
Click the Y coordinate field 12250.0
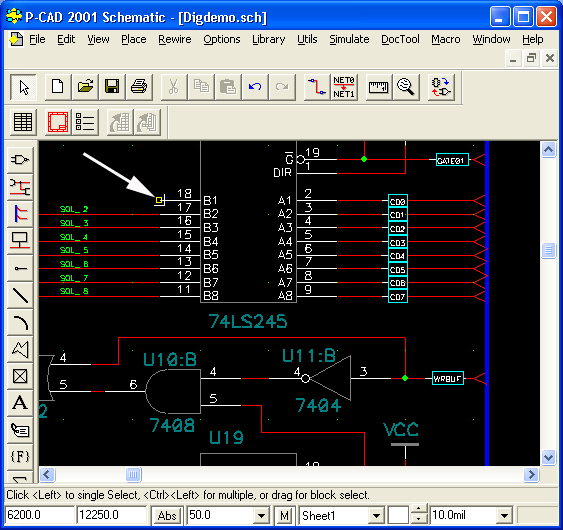point(112,515)
